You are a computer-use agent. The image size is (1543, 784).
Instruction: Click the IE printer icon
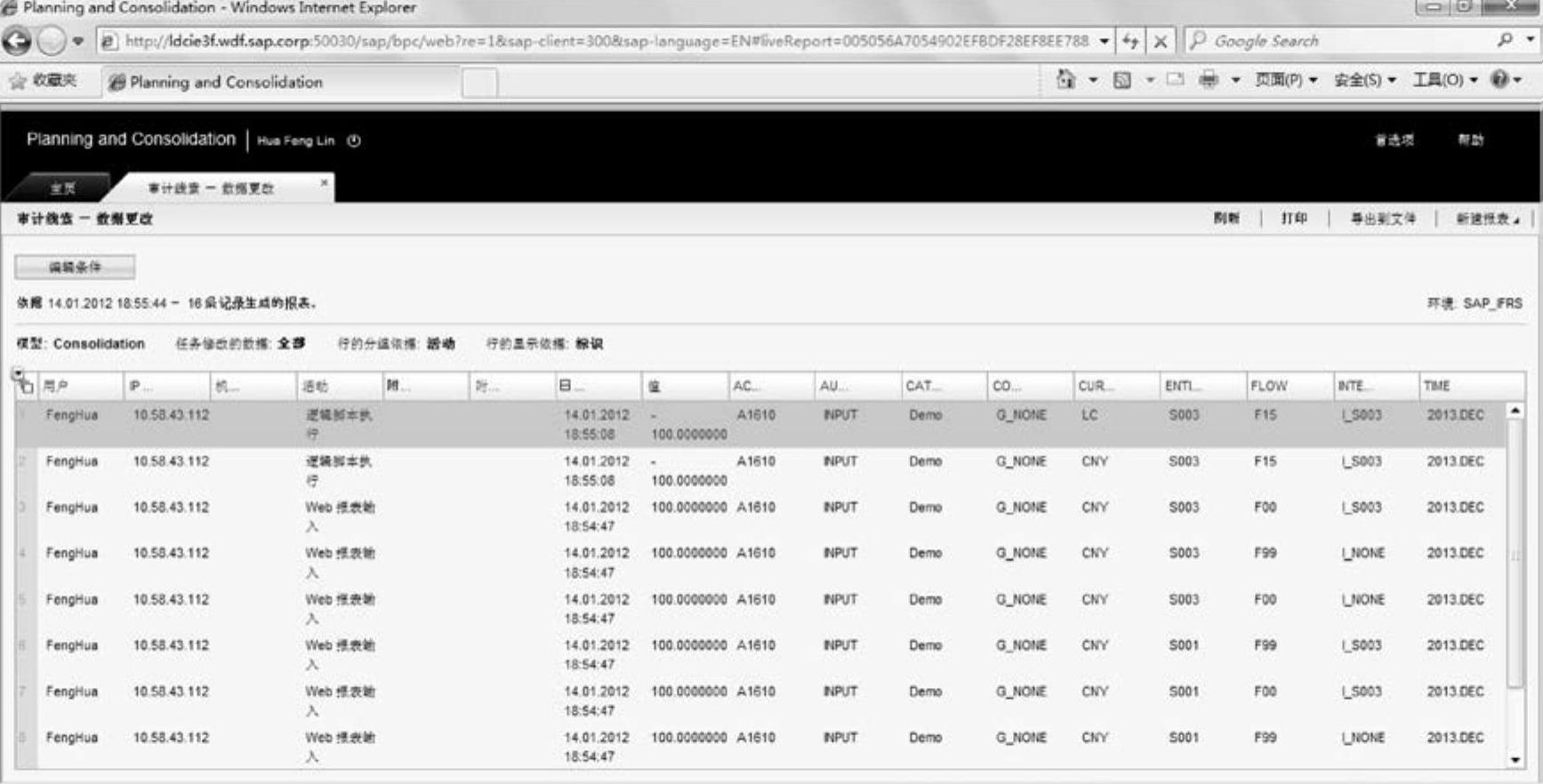coord(1208,80)
